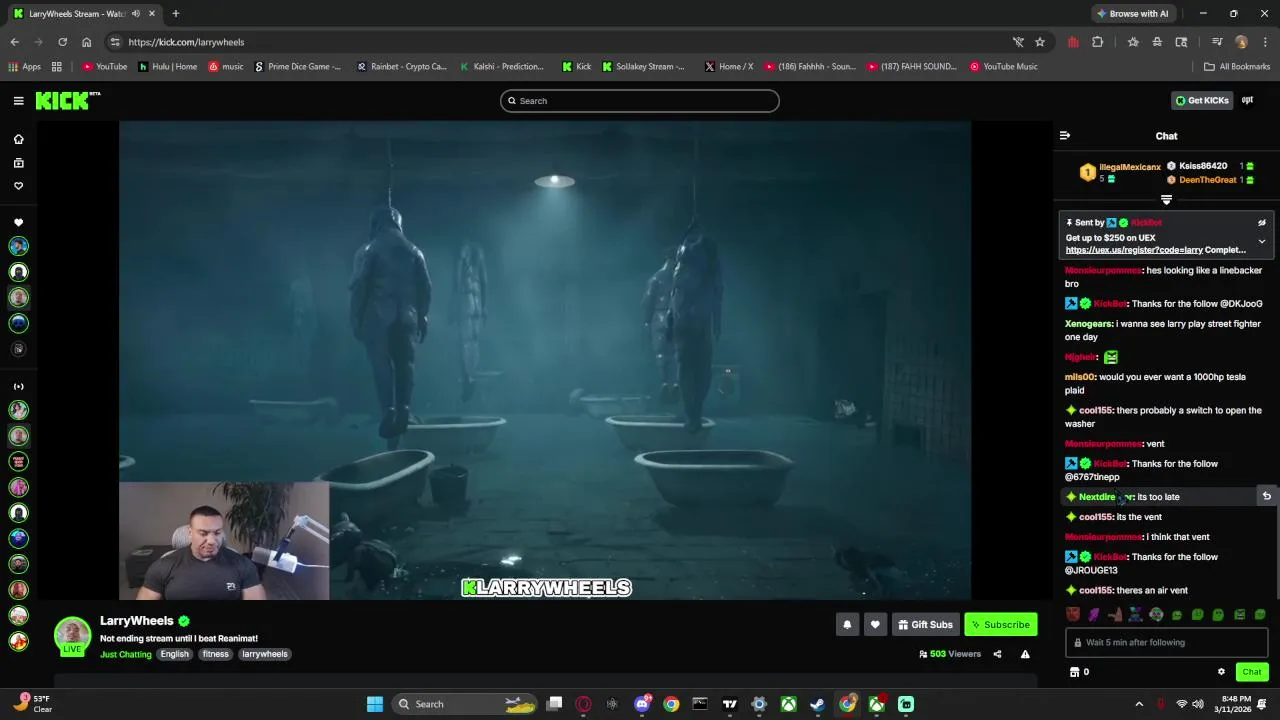The width and height of the screenshot is (1280, 720).
Task: Report stream using warning triangle icon
Action: pyautogui.click(x=1025, y=654)
